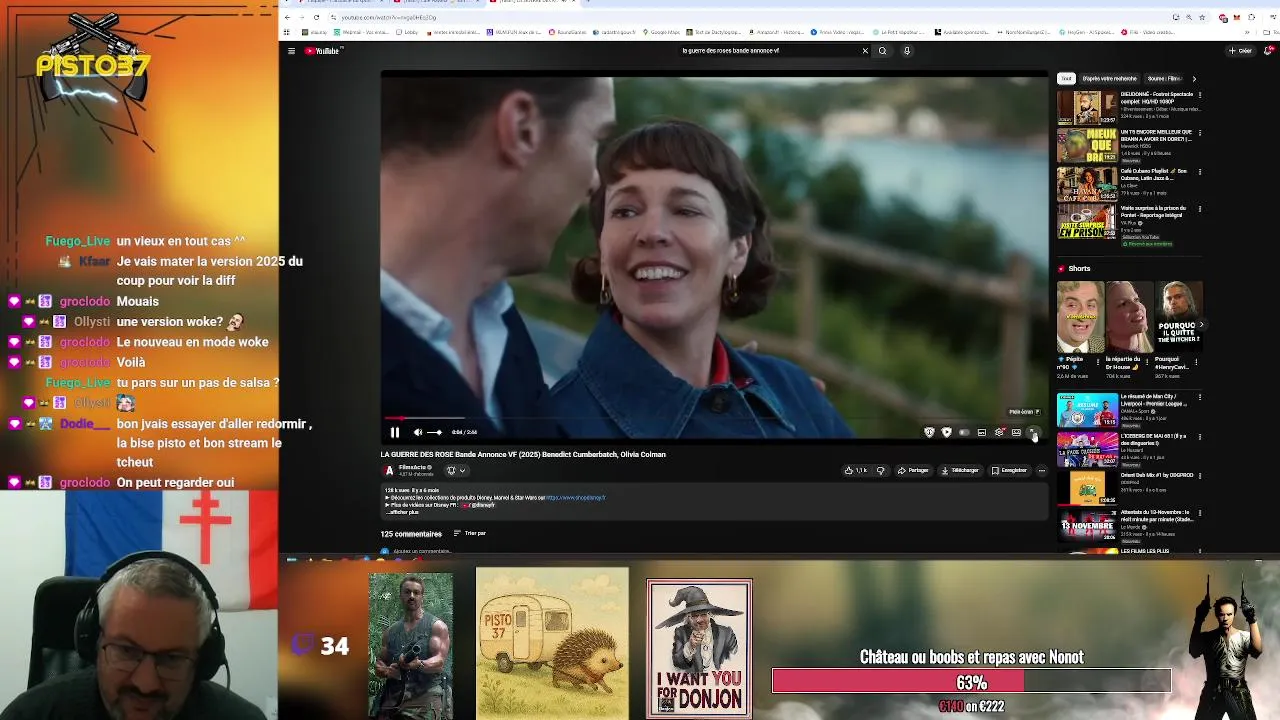Adjust the video volume slider
1280x720 pixels.
coord(435,432)
